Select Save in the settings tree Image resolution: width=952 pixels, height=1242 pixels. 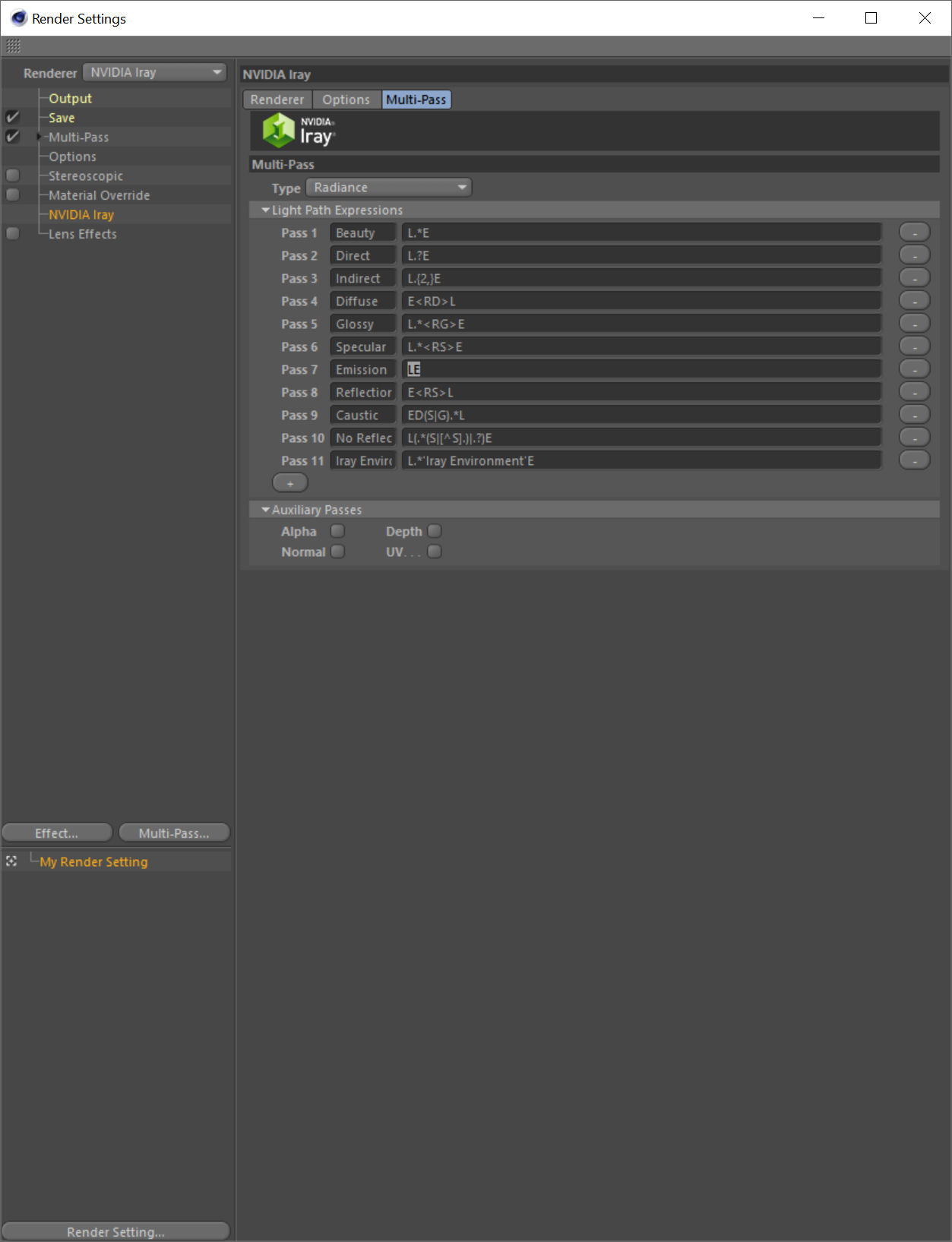point(62,118)
